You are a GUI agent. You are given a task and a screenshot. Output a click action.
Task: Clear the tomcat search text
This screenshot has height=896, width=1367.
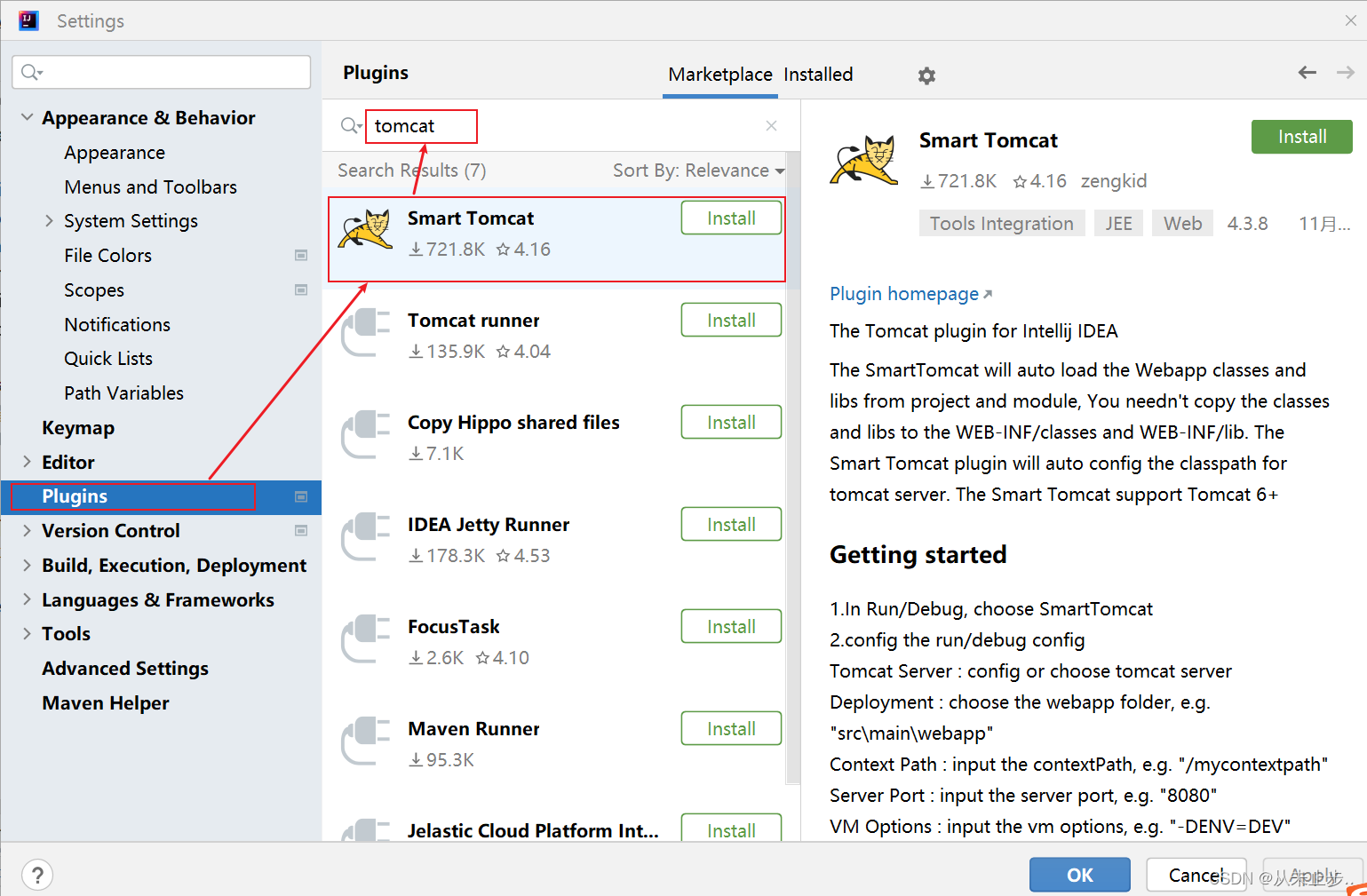[x=771, y=126]
